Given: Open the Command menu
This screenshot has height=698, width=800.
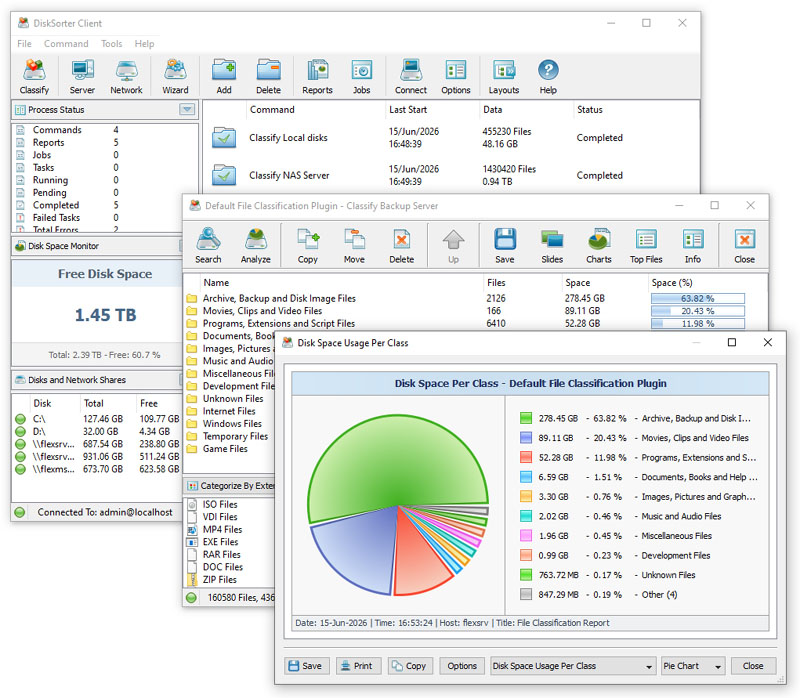Looking at the screenshot, I should point(66,44).
